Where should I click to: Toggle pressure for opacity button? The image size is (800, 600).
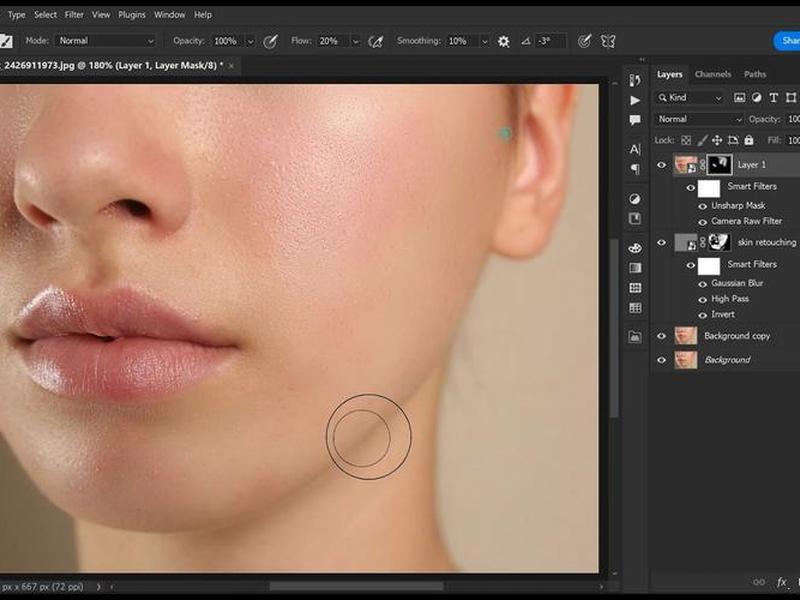pos(270,41)
